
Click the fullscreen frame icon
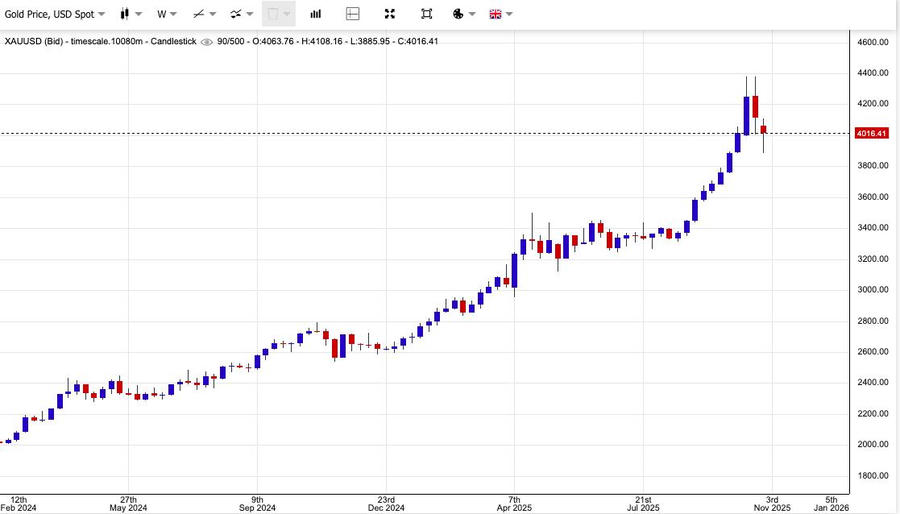tap(427, 14)
